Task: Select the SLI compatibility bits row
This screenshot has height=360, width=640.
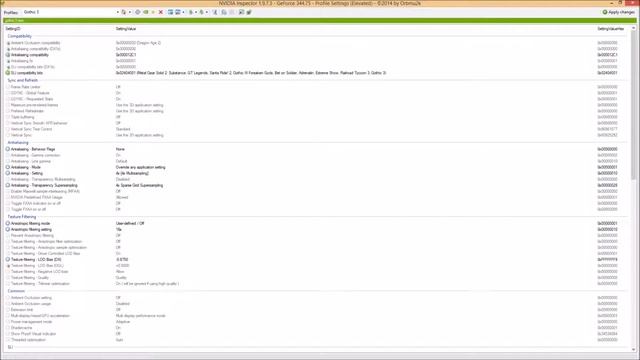Action: coord(316,73)
